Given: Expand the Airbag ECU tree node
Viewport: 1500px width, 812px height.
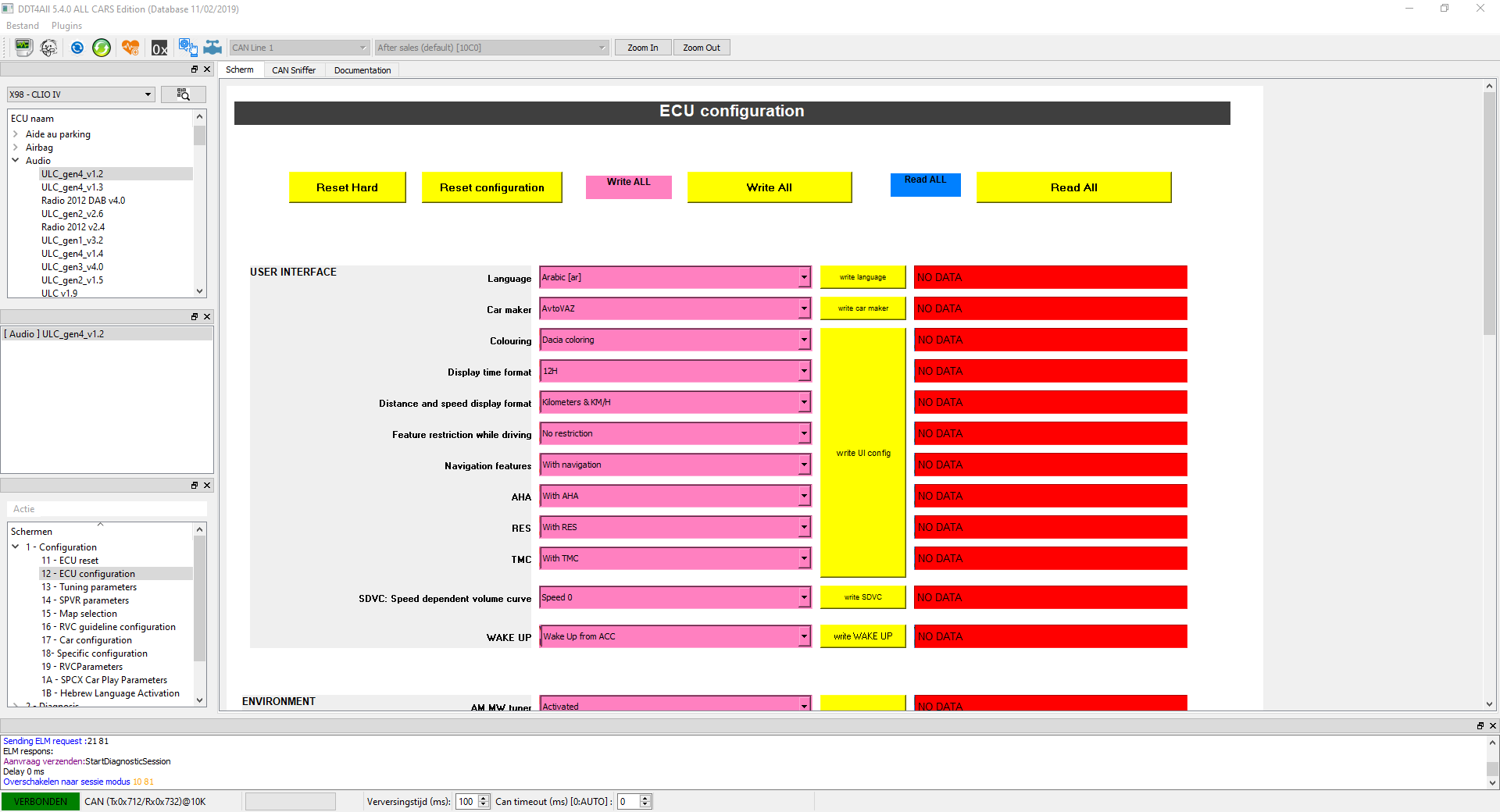Looking at the screenshot, I should click(16, 148).
